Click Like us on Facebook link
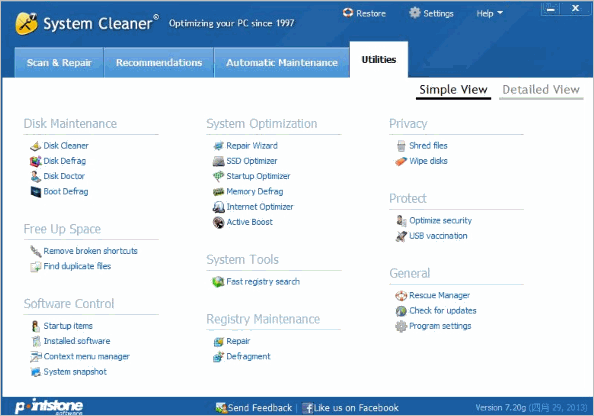 tap(350, 408)
